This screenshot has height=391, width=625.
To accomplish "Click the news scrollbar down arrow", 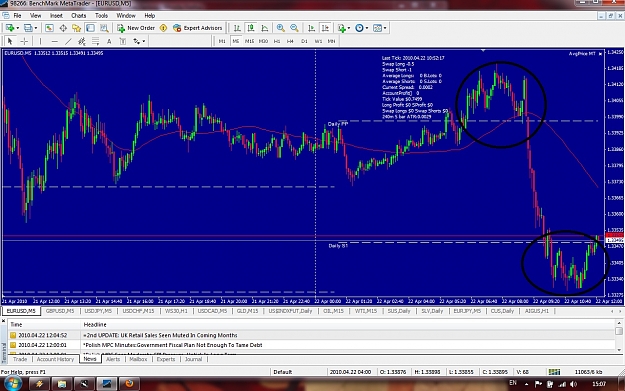I will 619,350.
